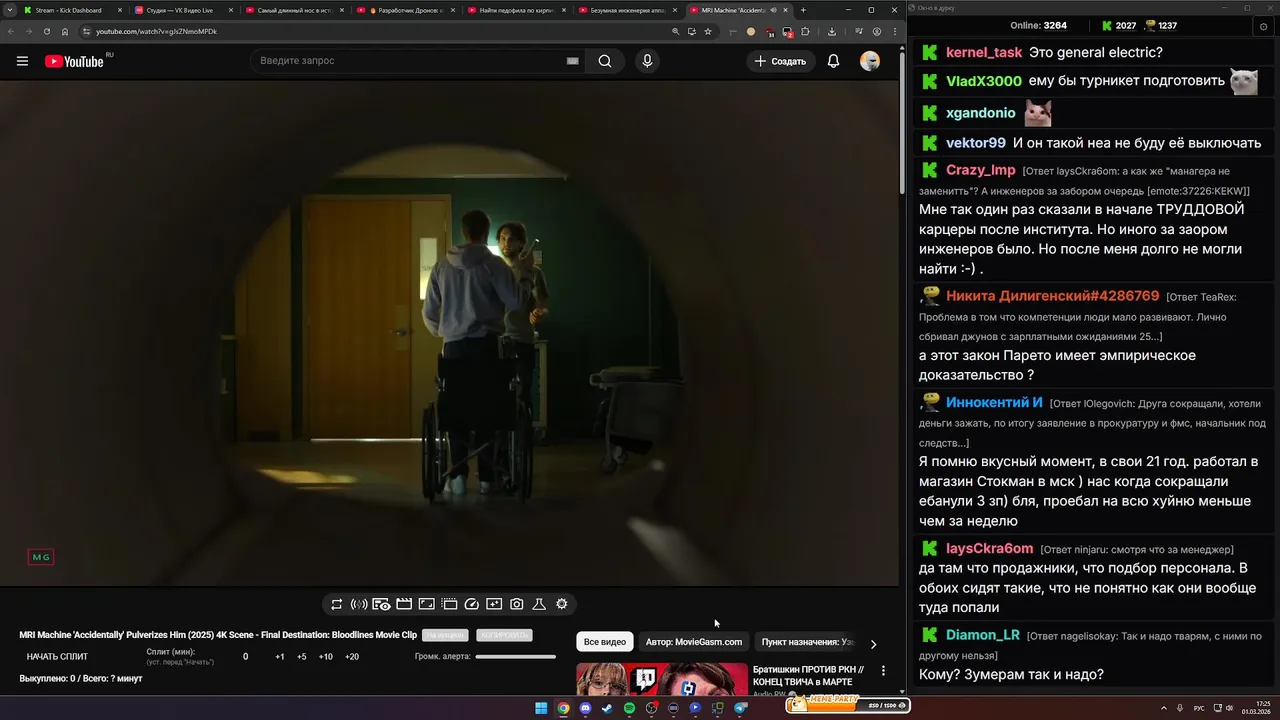This screenshot has width=1280, height=720.
Task: Open YouTube notifications bell
Action: [x=833, y=61]
